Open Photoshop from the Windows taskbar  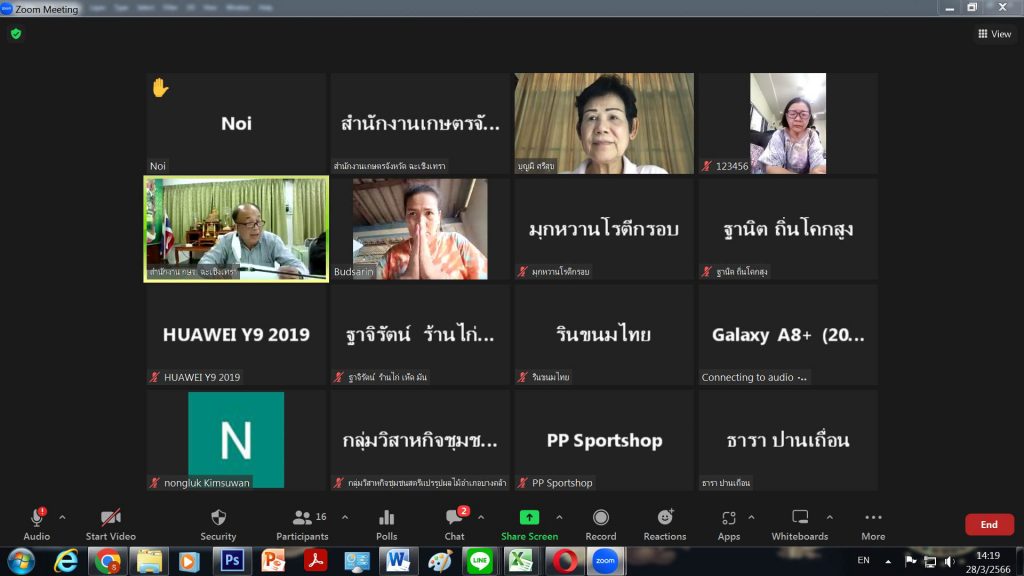point(232,561)
